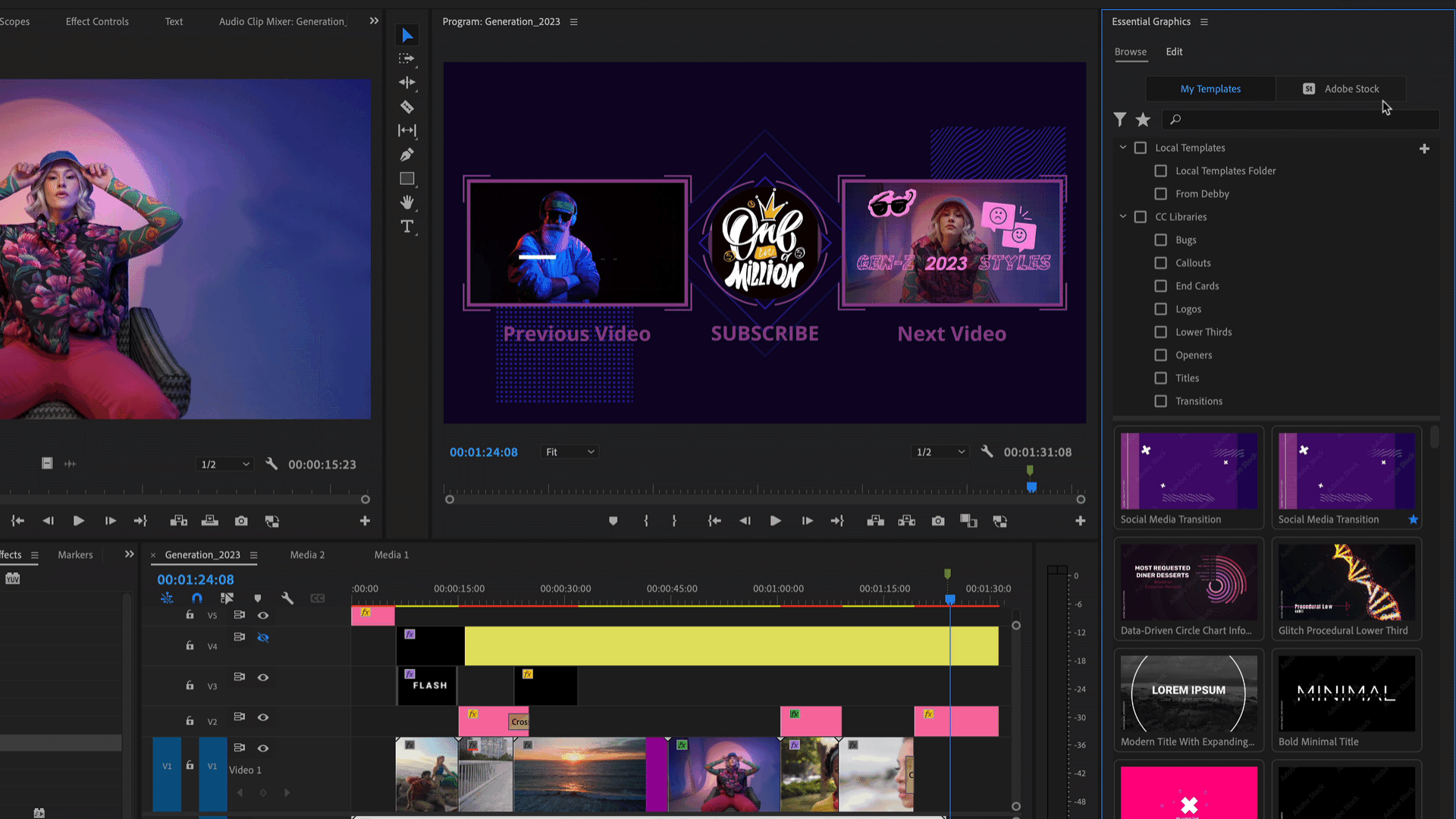
Task: Select the Pen tool
Action: 407,155
